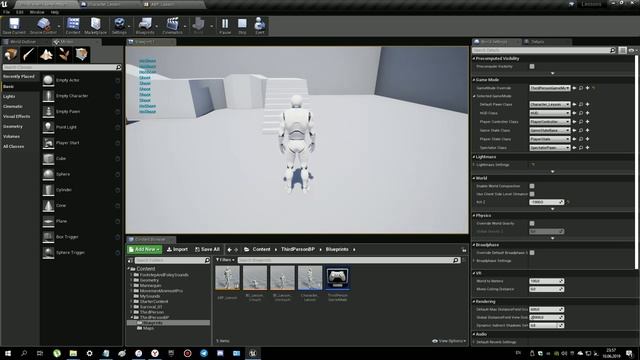Toggle Precomputed Visibility checkbox
This screenshot has width=640, height=360.
click(x=532, y=66)
